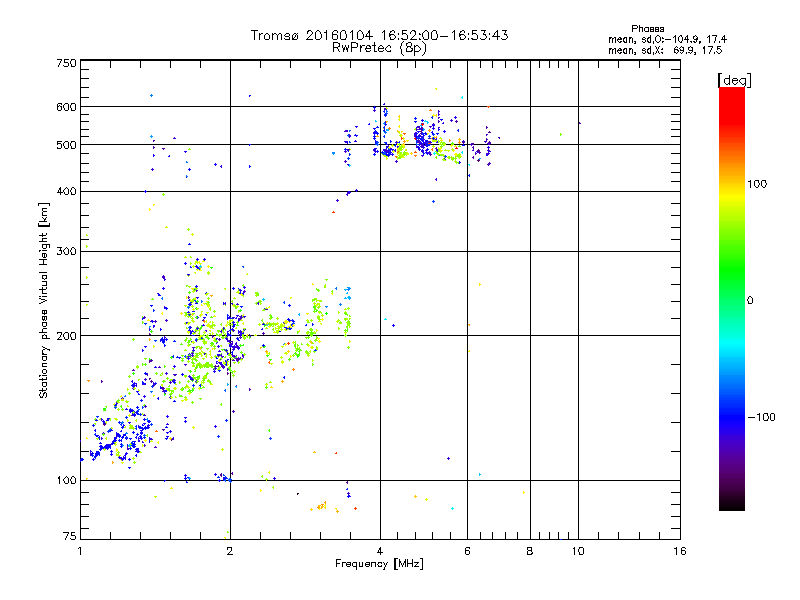Click the '10' frequency tick label

pos(578,551)
